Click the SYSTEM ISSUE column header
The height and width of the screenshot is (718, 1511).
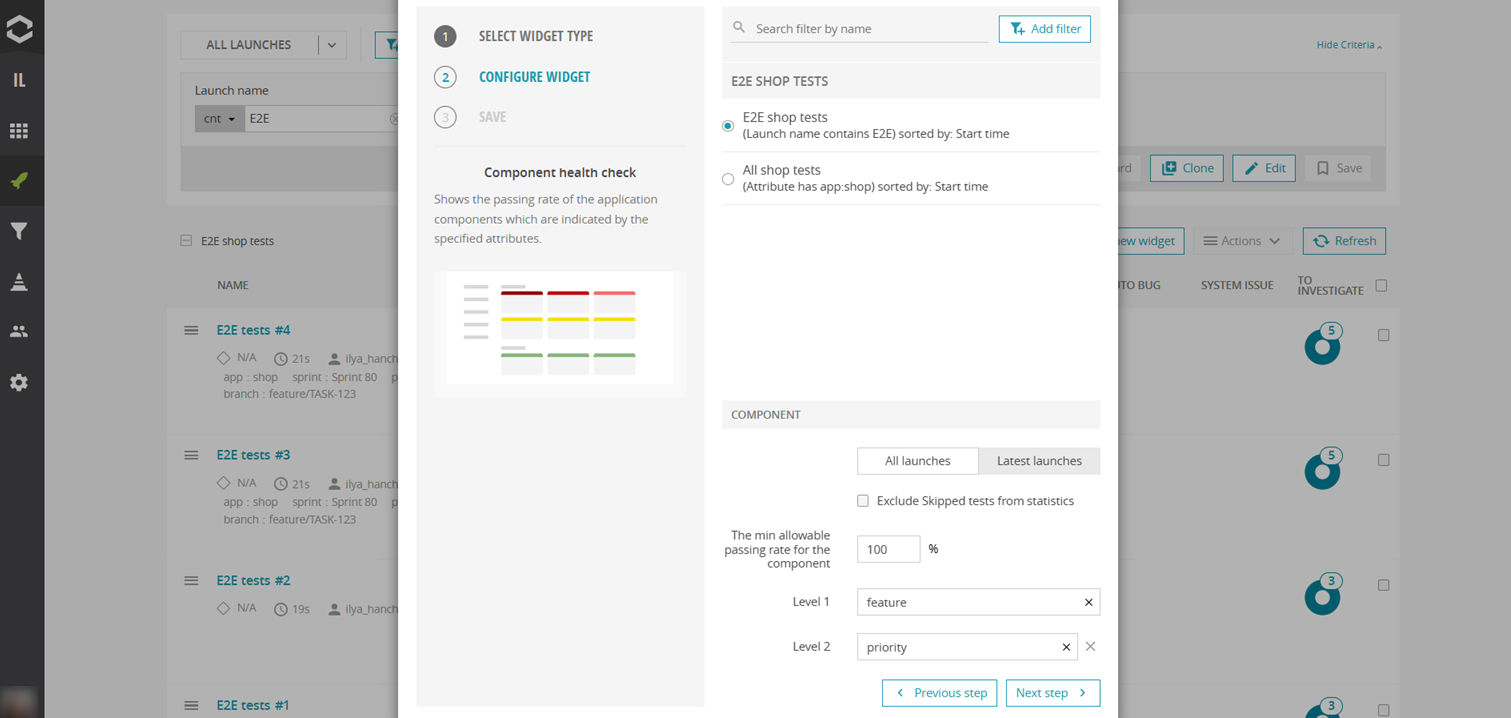tap(1237, 285)
